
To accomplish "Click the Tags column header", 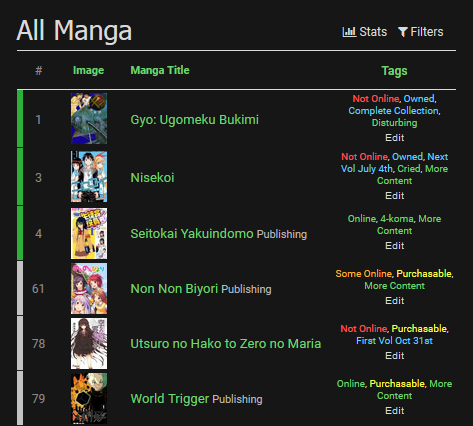I will click(x=394, y=71).
